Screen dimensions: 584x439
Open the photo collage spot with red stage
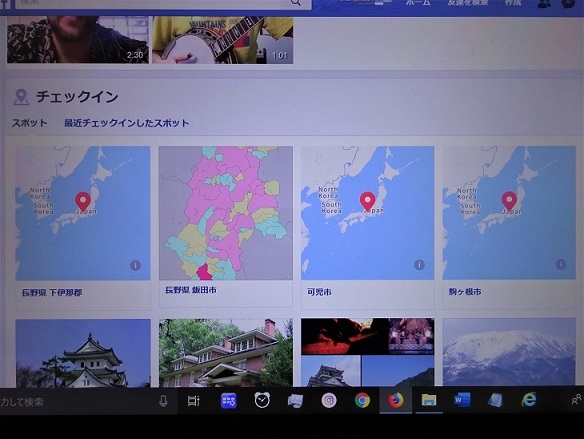point(367,352)
